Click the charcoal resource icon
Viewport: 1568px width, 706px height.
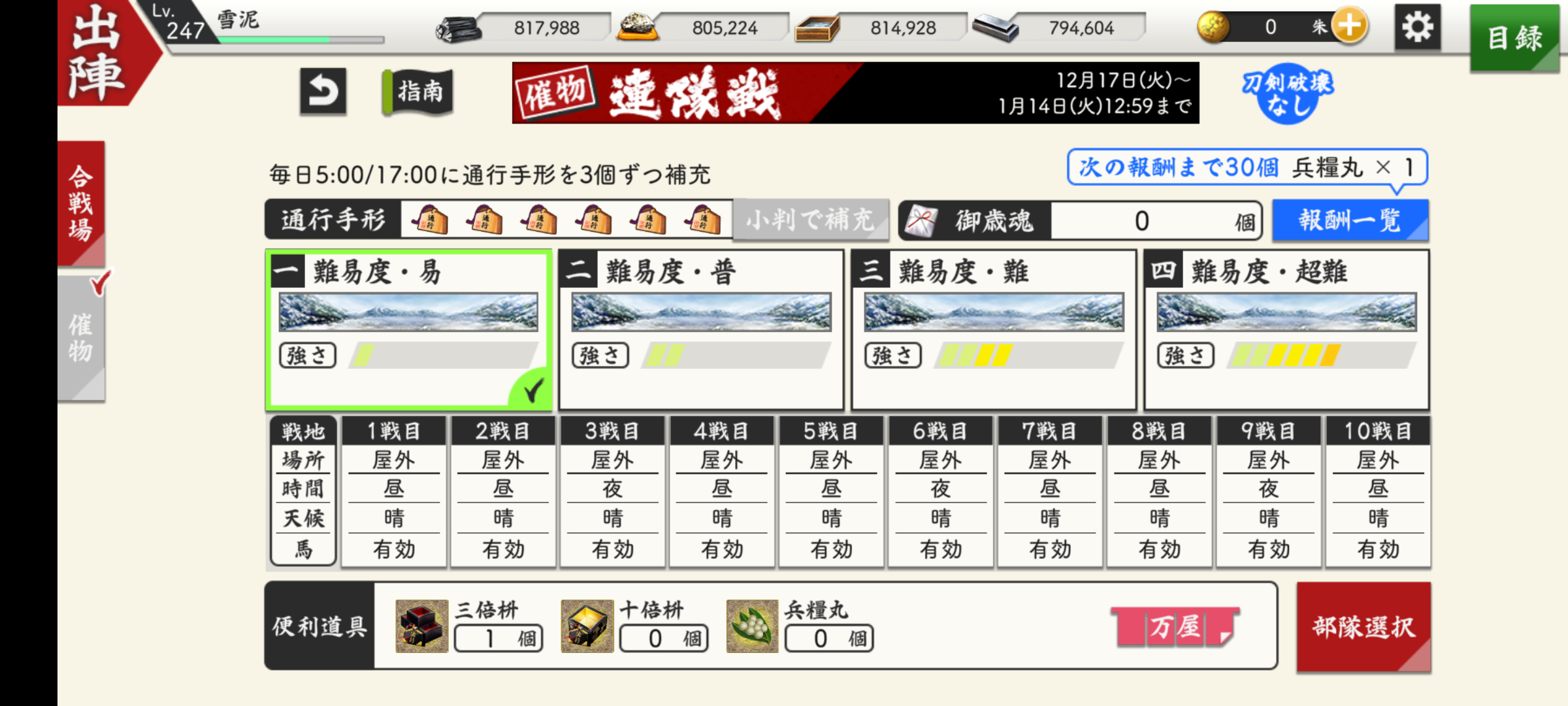click(459, 28)
